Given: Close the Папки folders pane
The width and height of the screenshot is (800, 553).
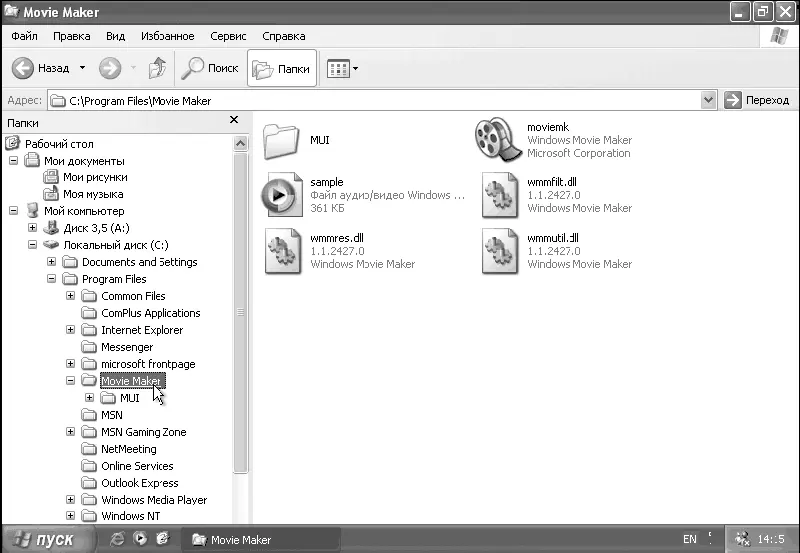Looking at the screenshot, I should pyautogui.click(x=234, y=120).
